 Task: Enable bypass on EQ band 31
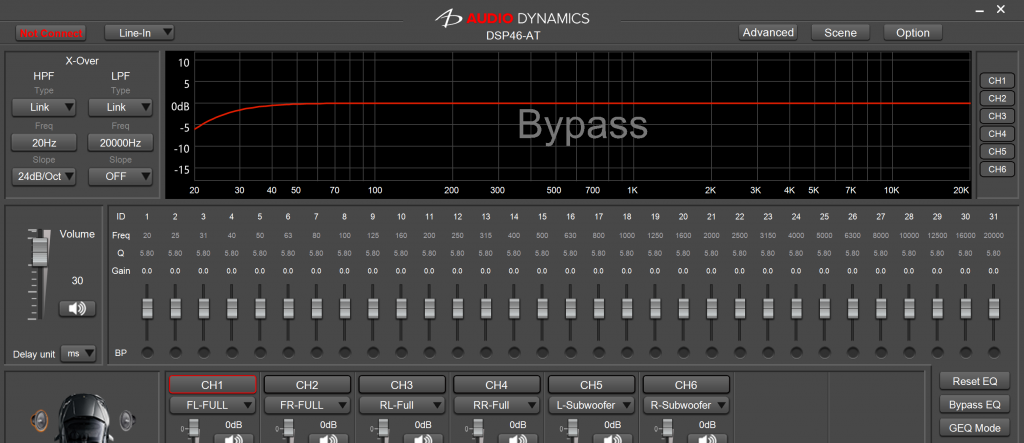point(994,352)
